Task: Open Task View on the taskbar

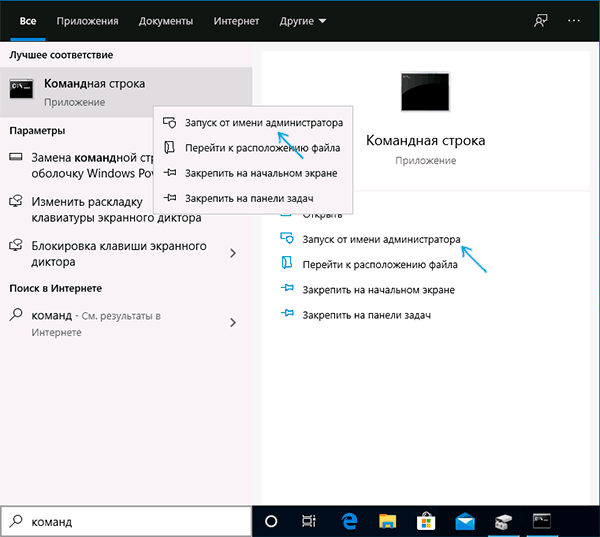Action: click(308, 521)
